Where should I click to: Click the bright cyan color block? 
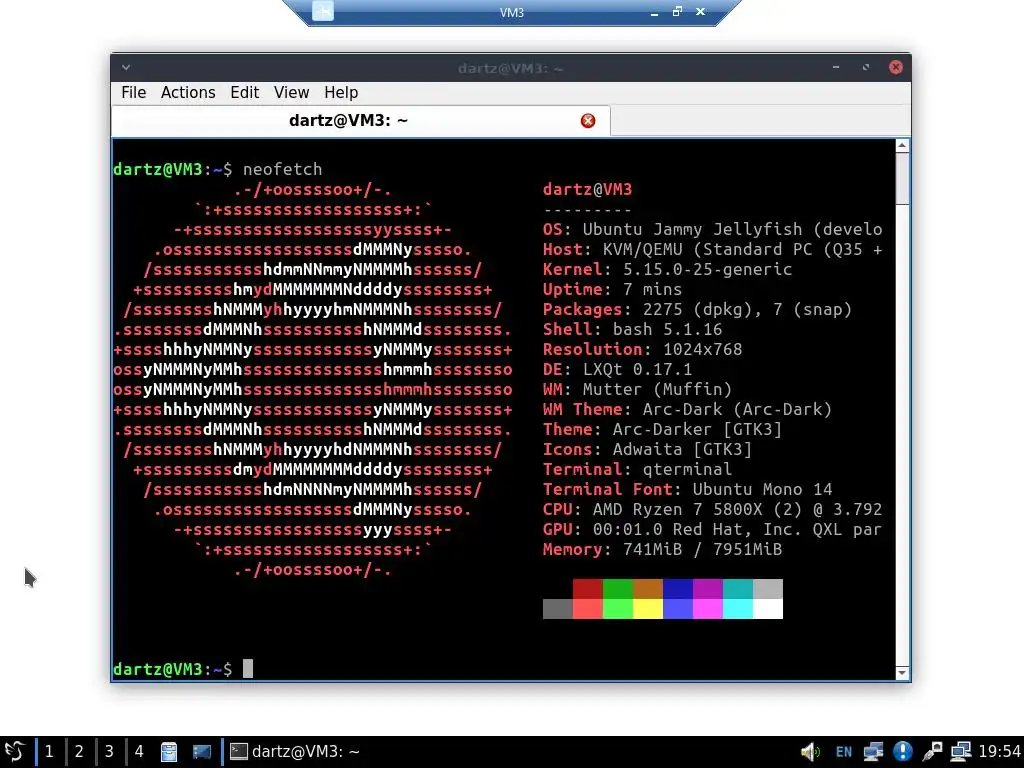pos(738,609)
